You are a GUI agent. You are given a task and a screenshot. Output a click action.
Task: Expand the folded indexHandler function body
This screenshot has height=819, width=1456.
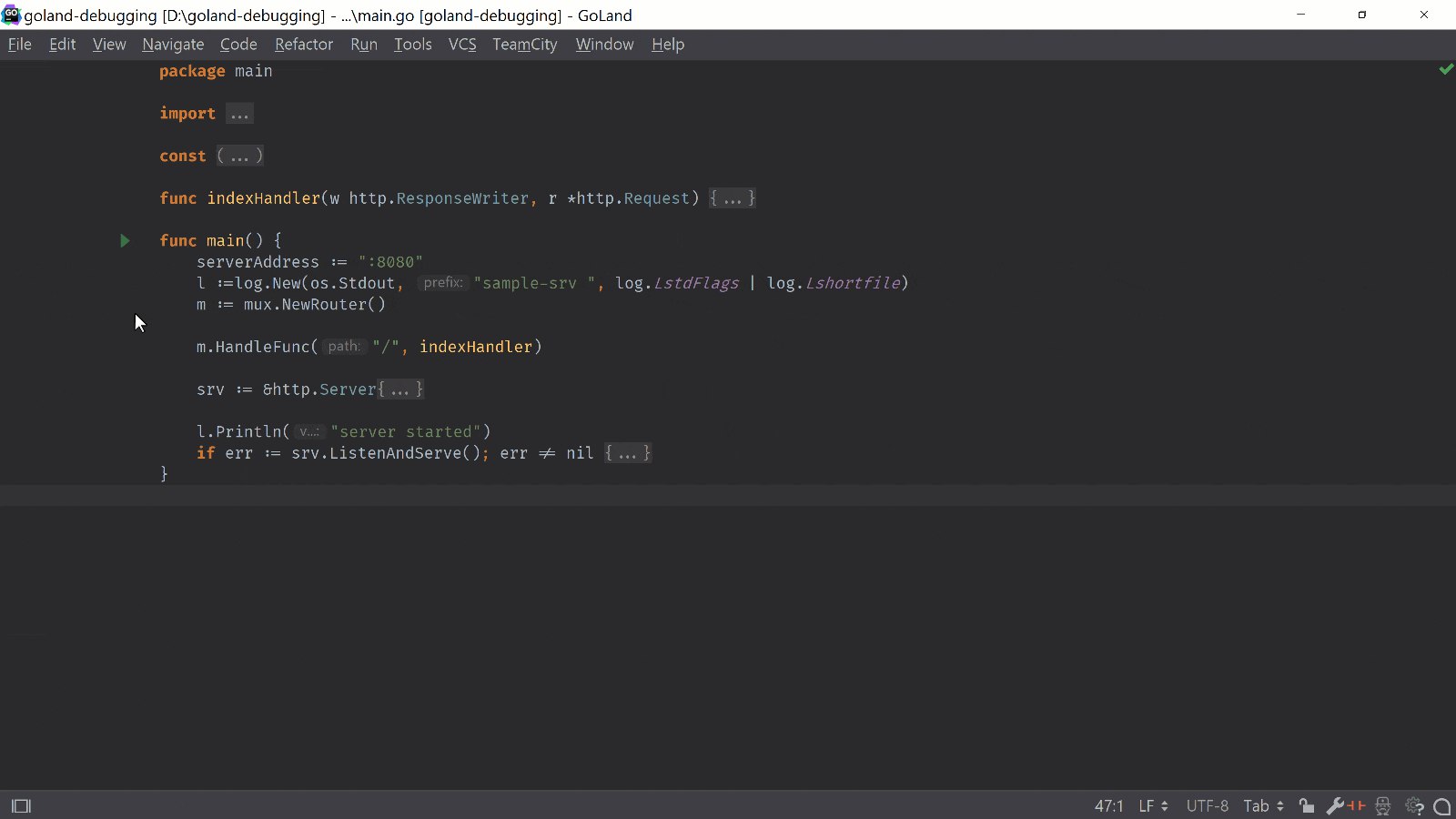[733, 198]
